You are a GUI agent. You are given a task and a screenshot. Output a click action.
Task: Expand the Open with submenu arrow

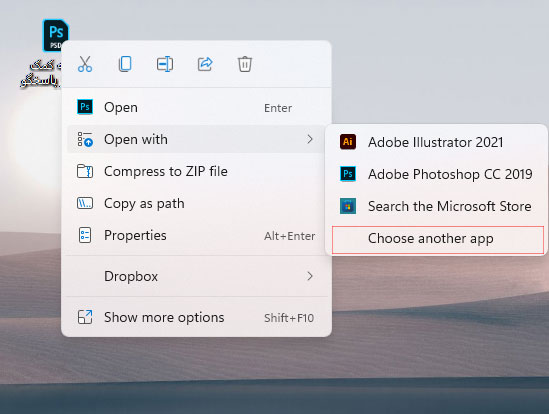pos(310,139)
